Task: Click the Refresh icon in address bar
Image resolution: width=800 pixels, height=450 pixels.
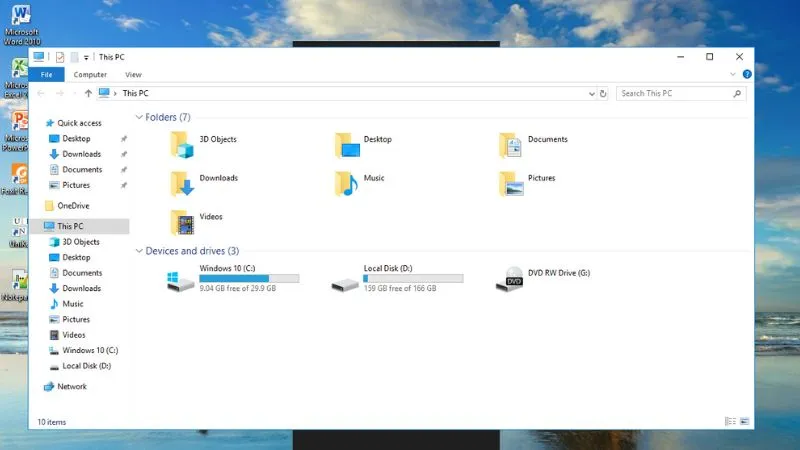Action: (603, 93)
